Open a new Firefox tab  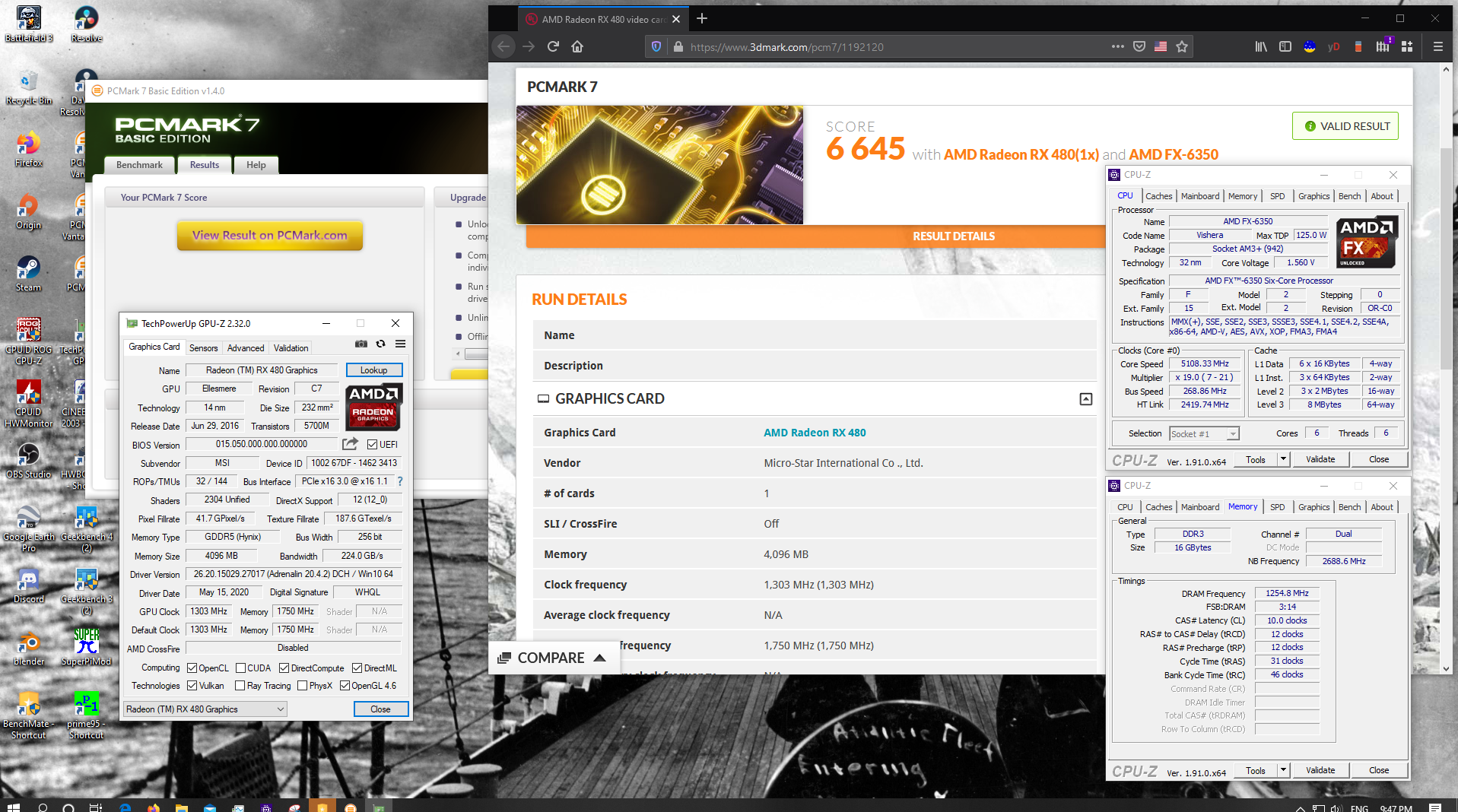point(702,18)
